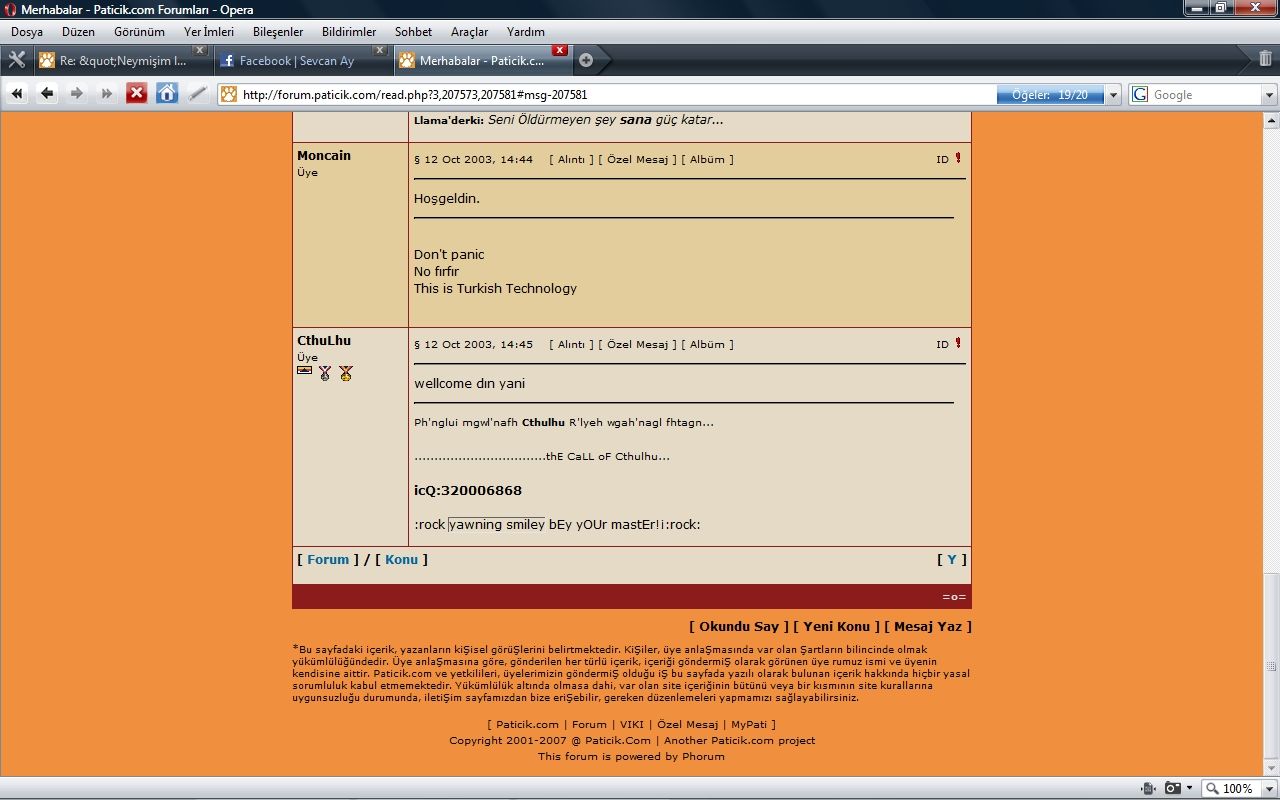
Task: Close the Merhabalar - Paticik tab
Action: click(560, 50)
